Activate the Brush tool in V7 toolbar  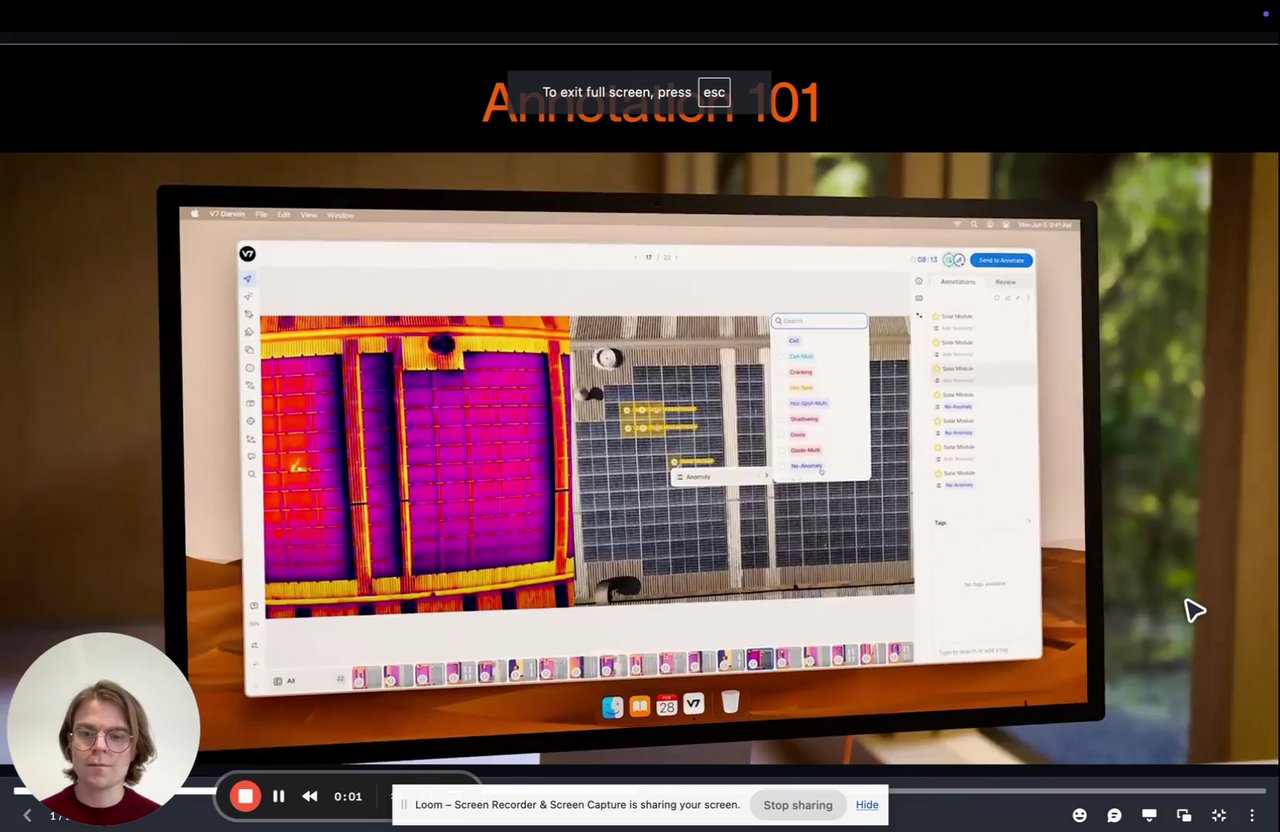249,332
